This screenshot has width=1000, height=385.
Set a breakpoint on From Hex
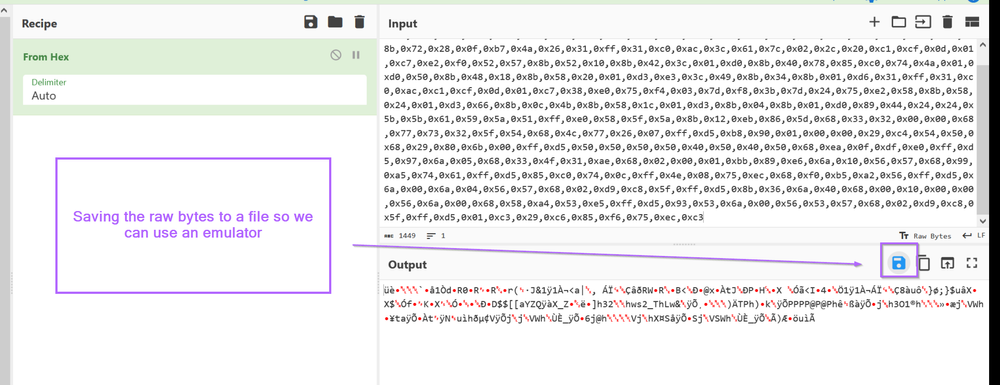[x=356, y=55]
